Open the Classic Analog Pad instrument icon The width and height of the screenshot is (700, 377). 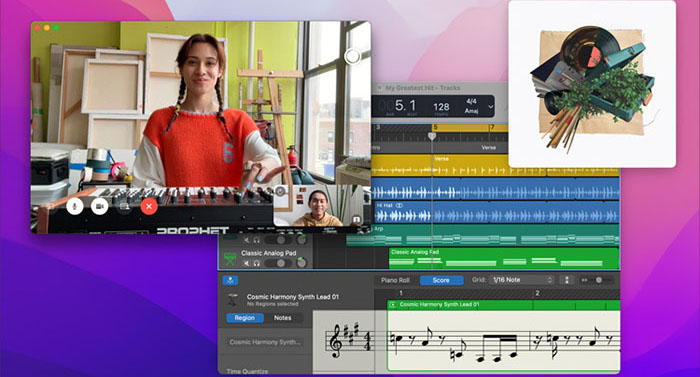(230, 259)
